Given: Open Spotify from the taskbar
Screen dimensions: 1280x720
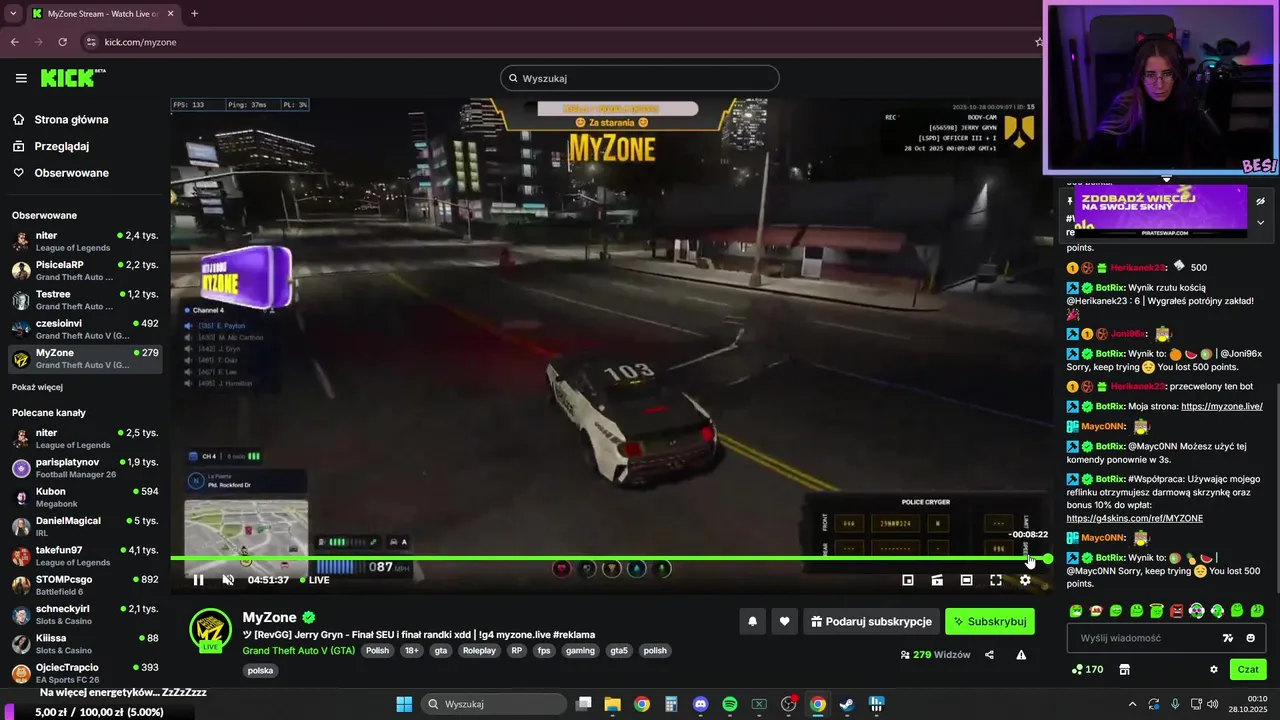Looking at the screenshot, I should click(730, 704).
